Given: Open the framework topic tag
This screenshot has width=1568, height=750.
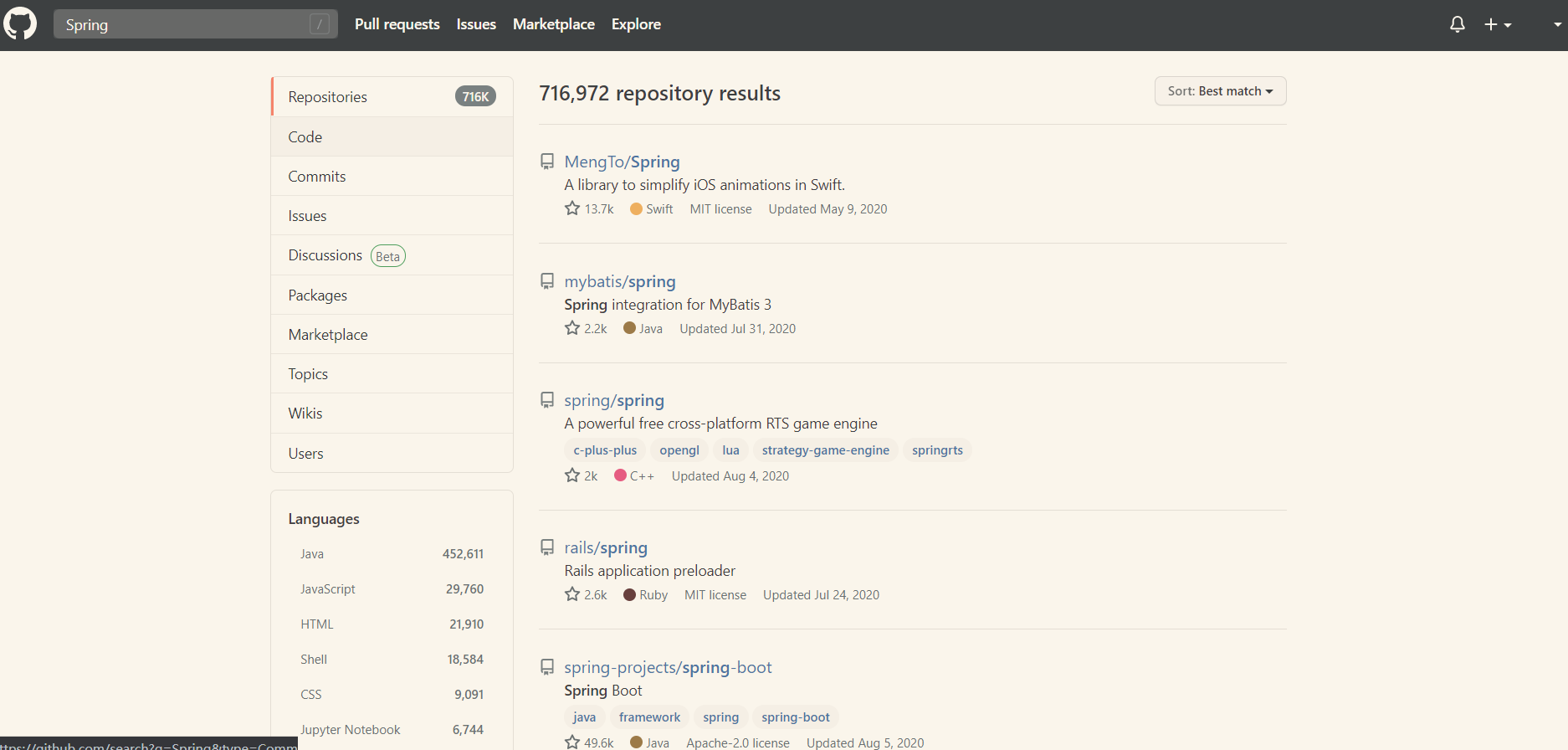Looking at the screenshot, I should point(649,717).
